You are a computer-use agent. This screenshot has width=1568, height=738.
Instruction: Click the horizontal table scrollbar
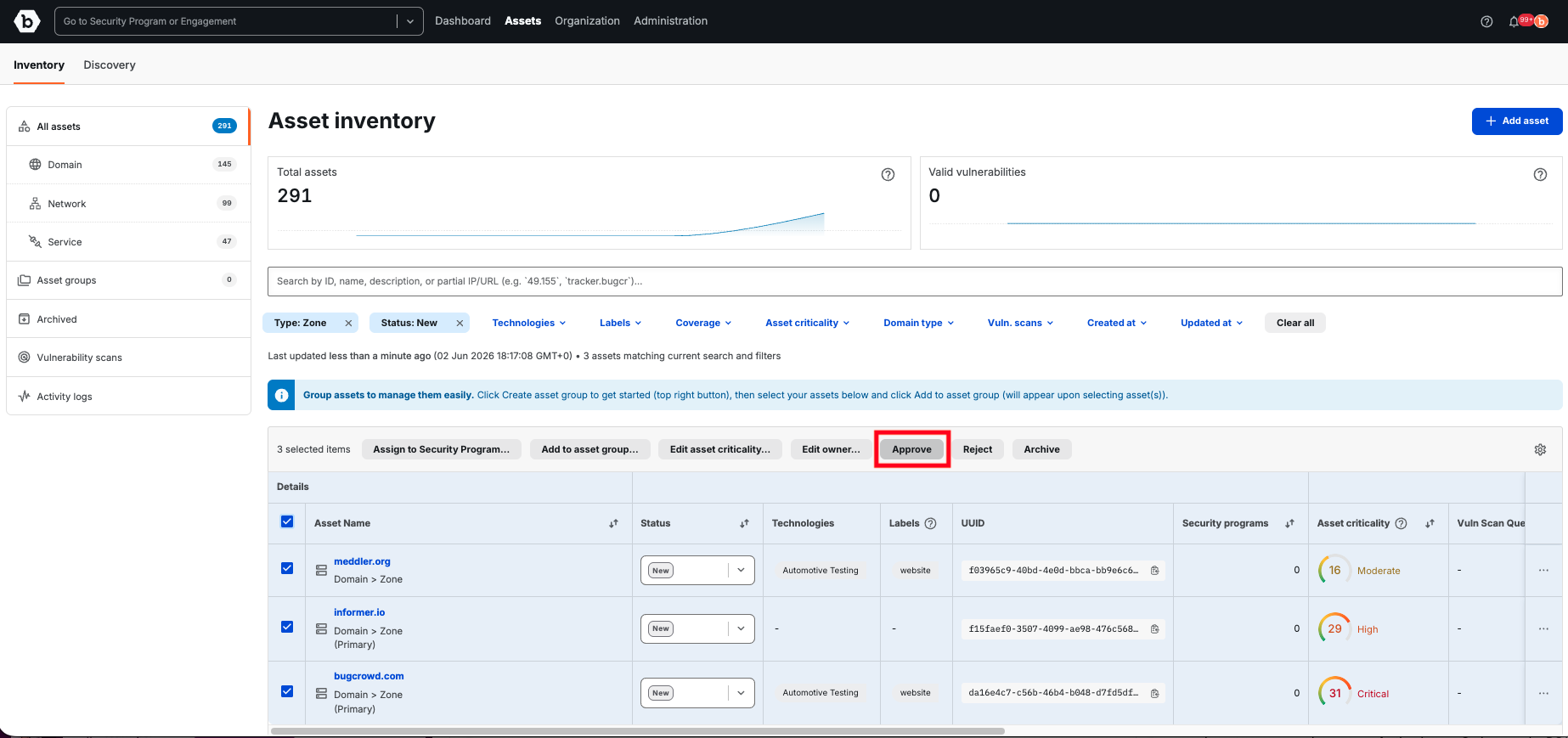(x=637, y=730)
